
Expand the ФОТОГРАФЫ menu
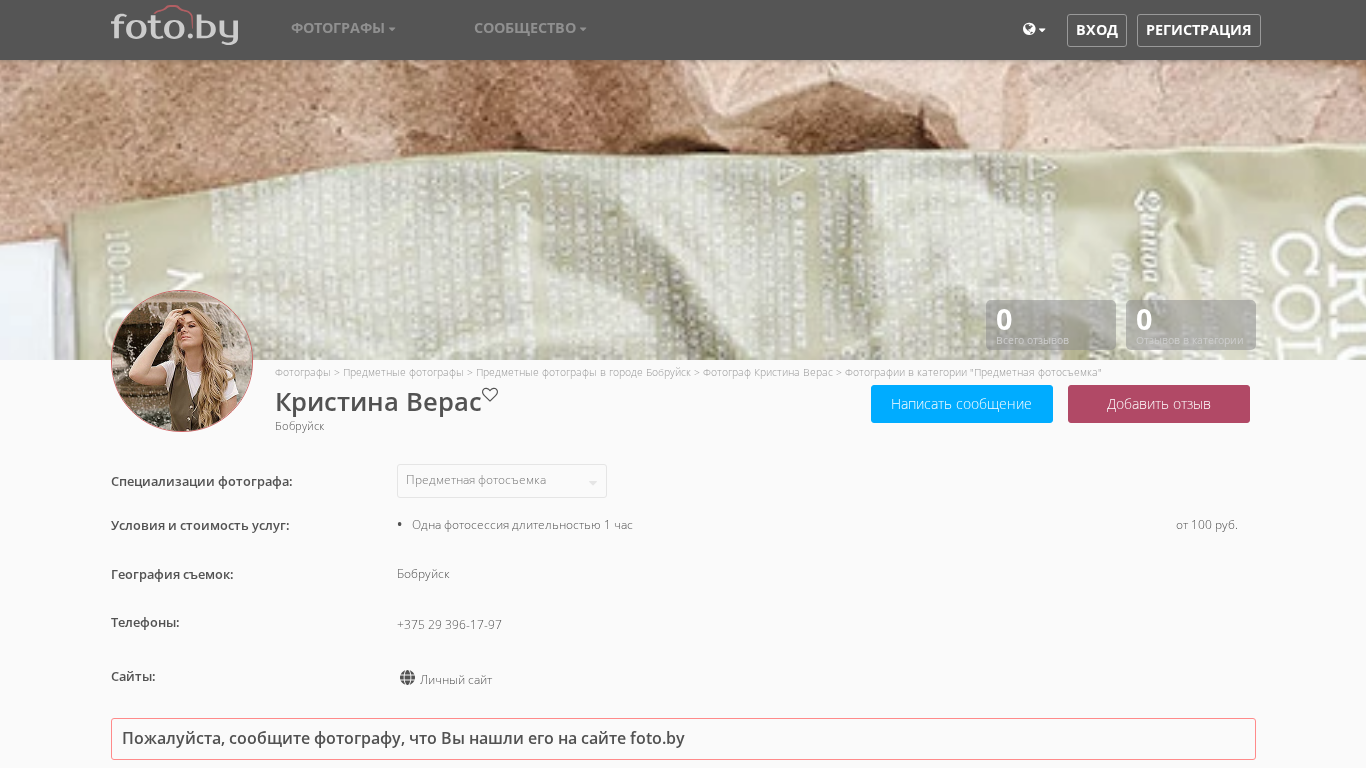(x=343, y=28)
